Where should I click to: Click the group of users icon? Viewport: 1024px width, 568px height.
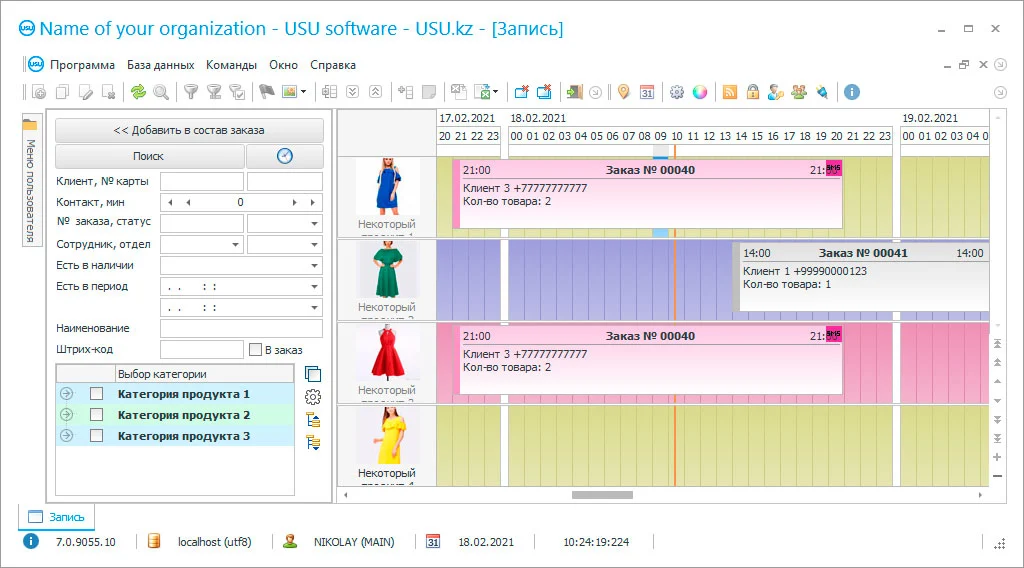[799, 92]
